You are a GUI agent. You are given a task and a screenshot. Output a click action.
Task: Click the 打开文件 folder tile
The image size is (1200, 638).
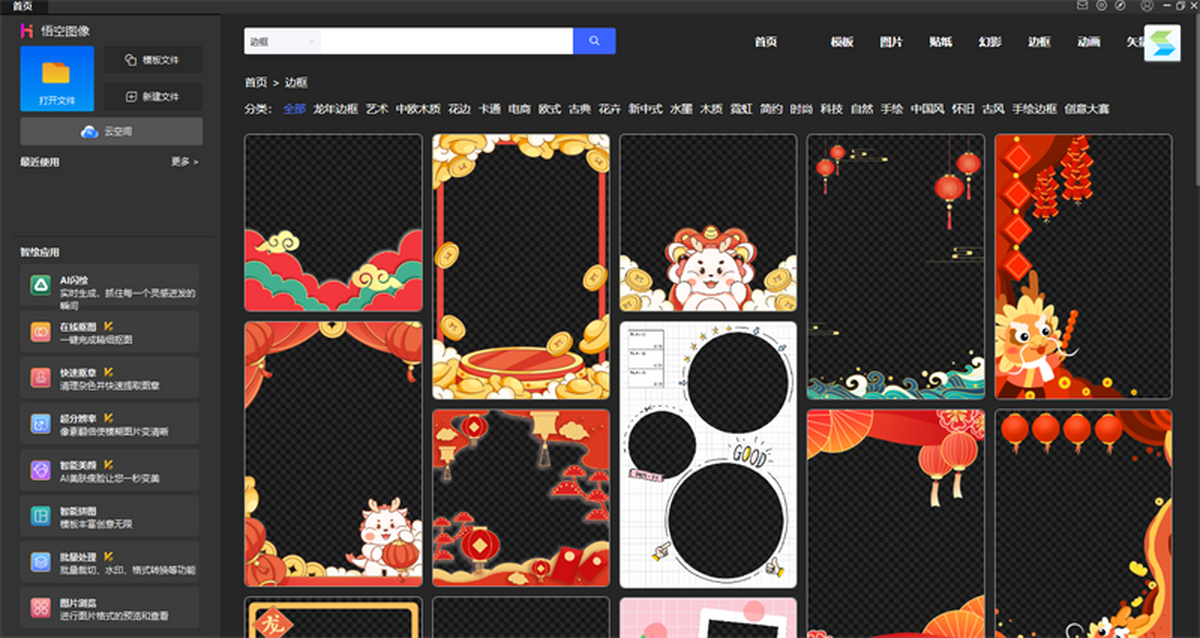tap(57, 78)
